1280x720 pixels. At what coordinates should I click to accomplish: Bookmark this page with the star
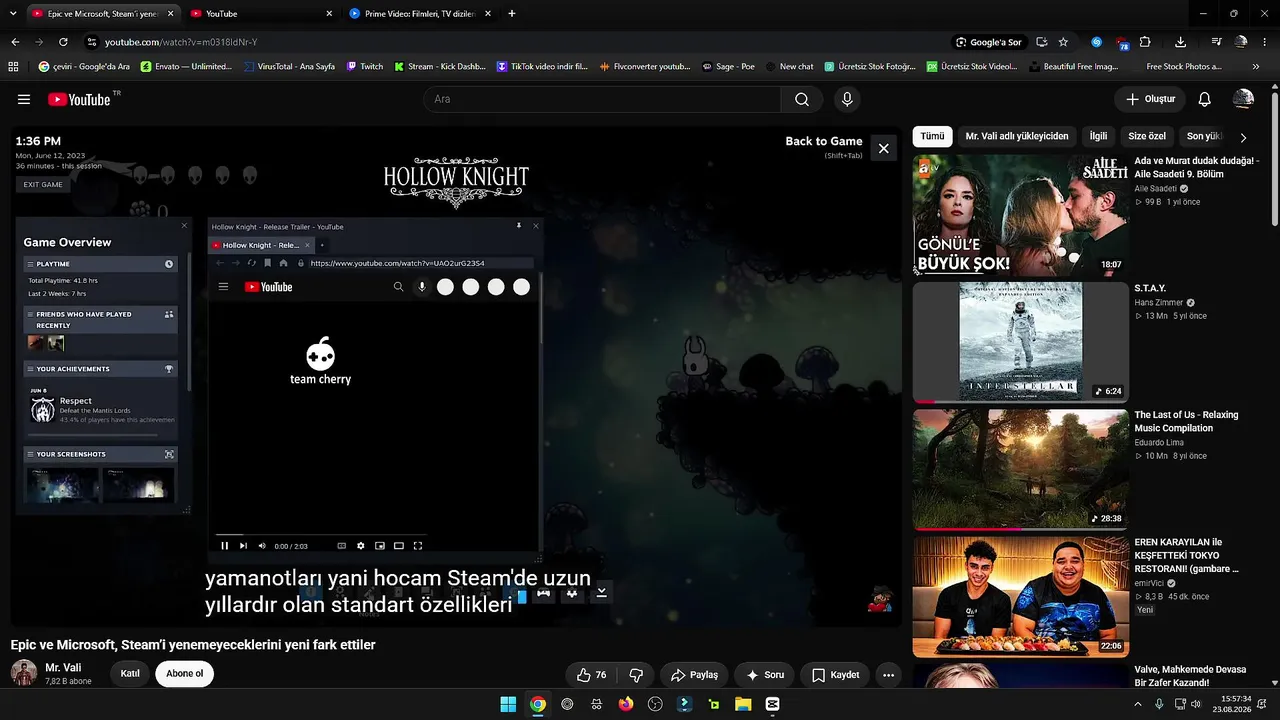[1063, 42]
